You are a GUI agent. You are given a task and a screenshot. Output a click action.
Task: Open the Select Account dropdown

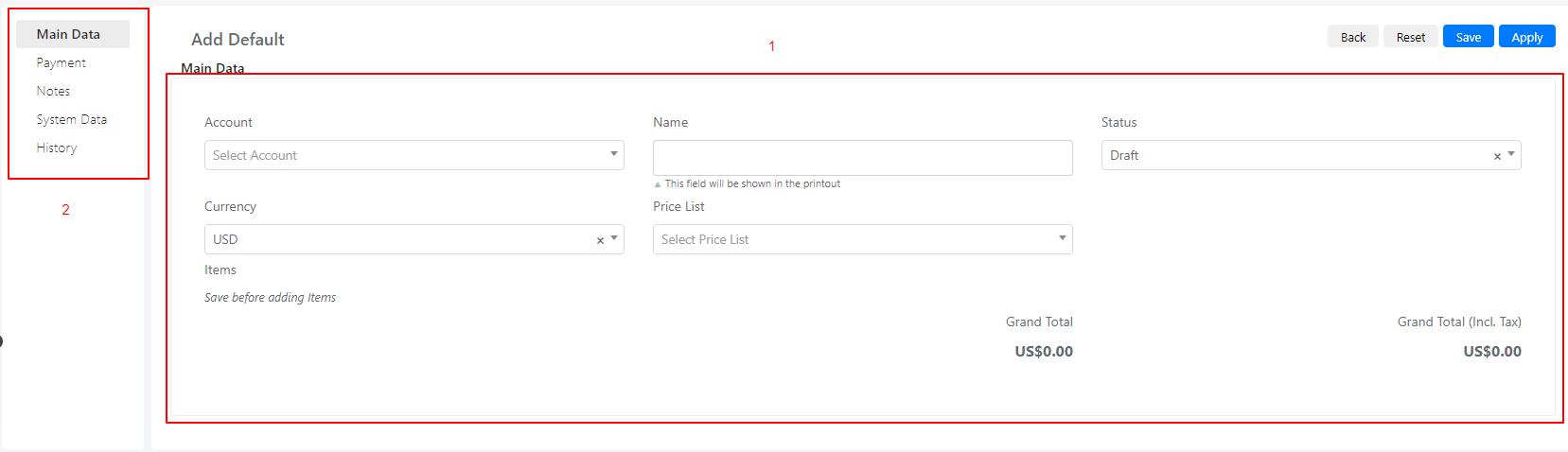(414, 155)
